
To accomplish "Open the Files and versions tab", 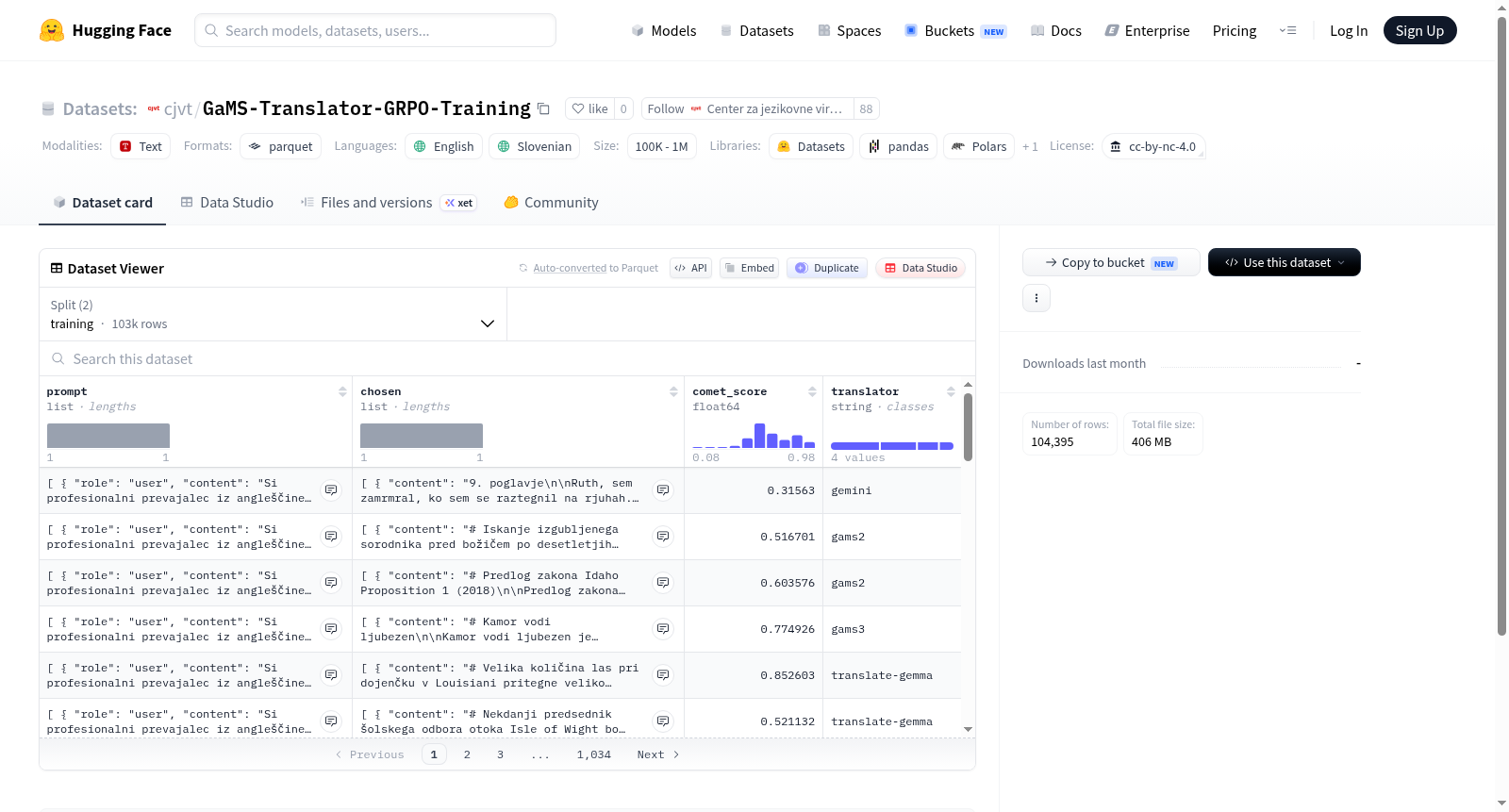I will [x=389, y=203].
